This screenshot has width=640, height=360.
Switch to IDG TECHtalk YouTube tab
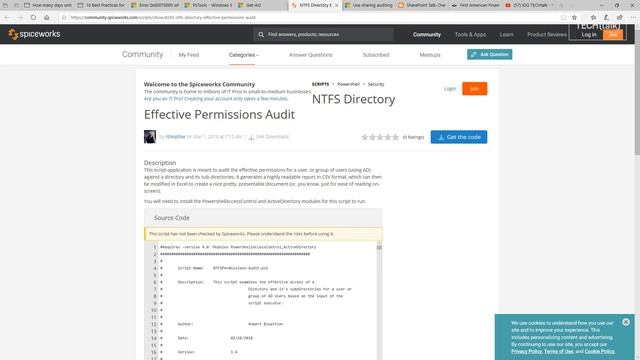[529, 5]
